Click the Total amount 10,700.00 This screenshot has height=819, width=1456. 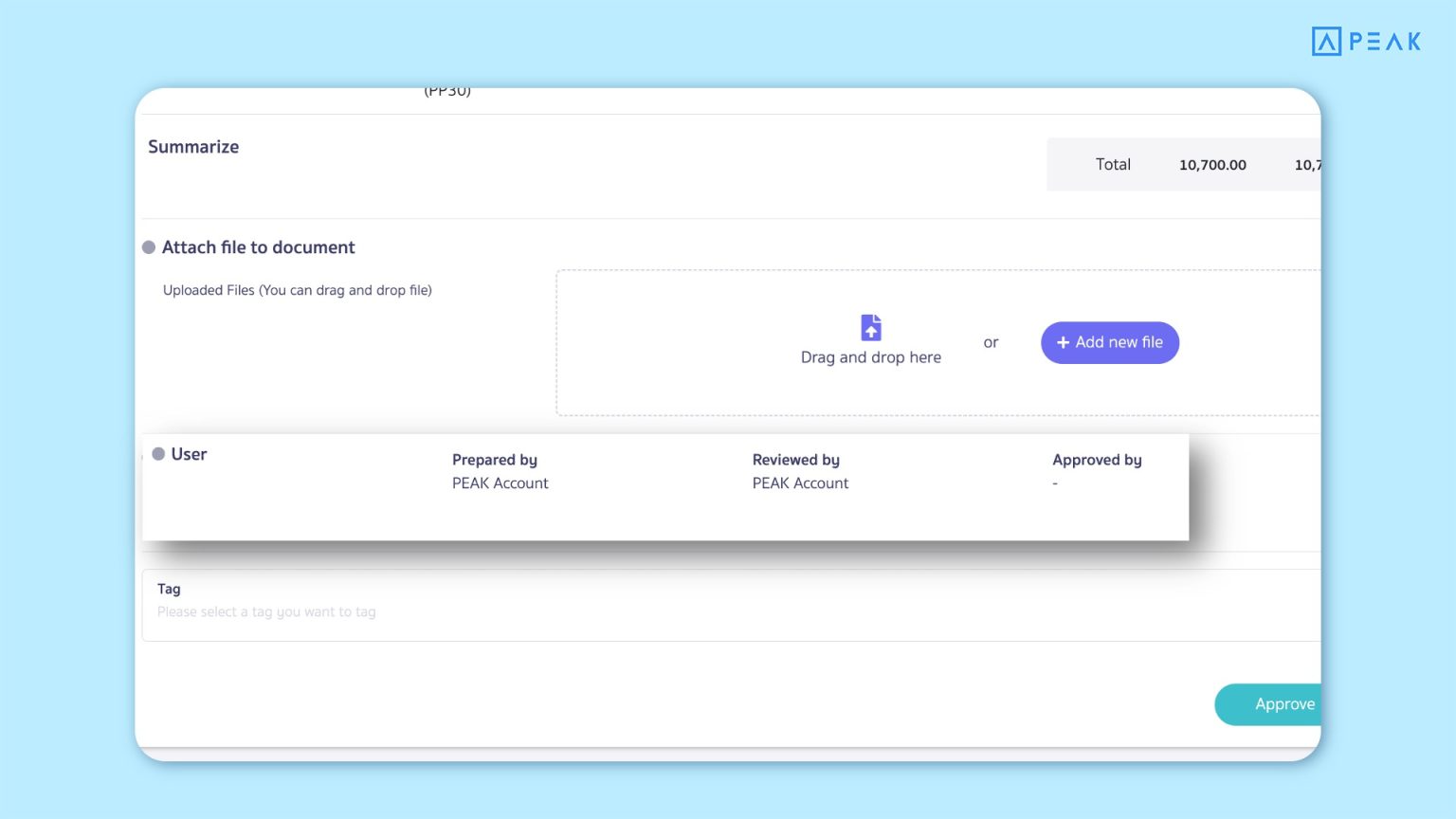1212,165
